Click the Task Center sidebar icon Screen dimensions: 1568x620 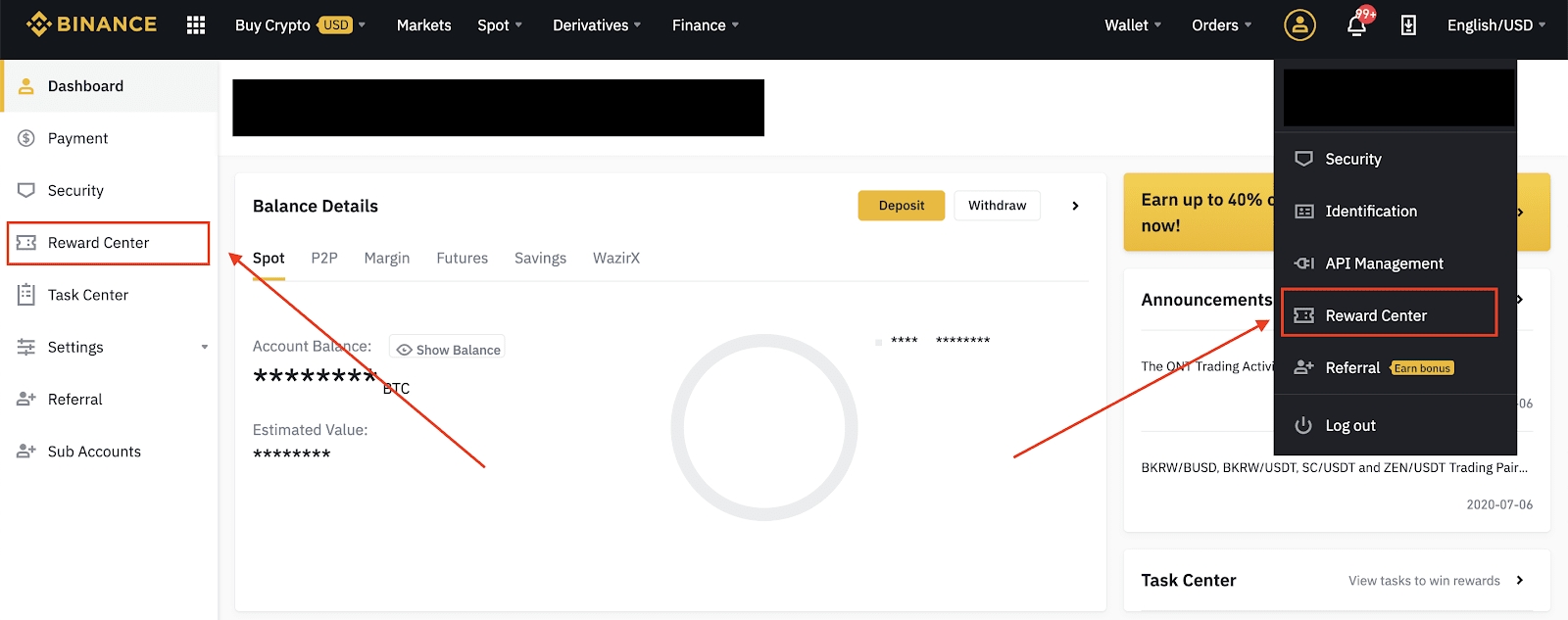click(x=26, y=295)
